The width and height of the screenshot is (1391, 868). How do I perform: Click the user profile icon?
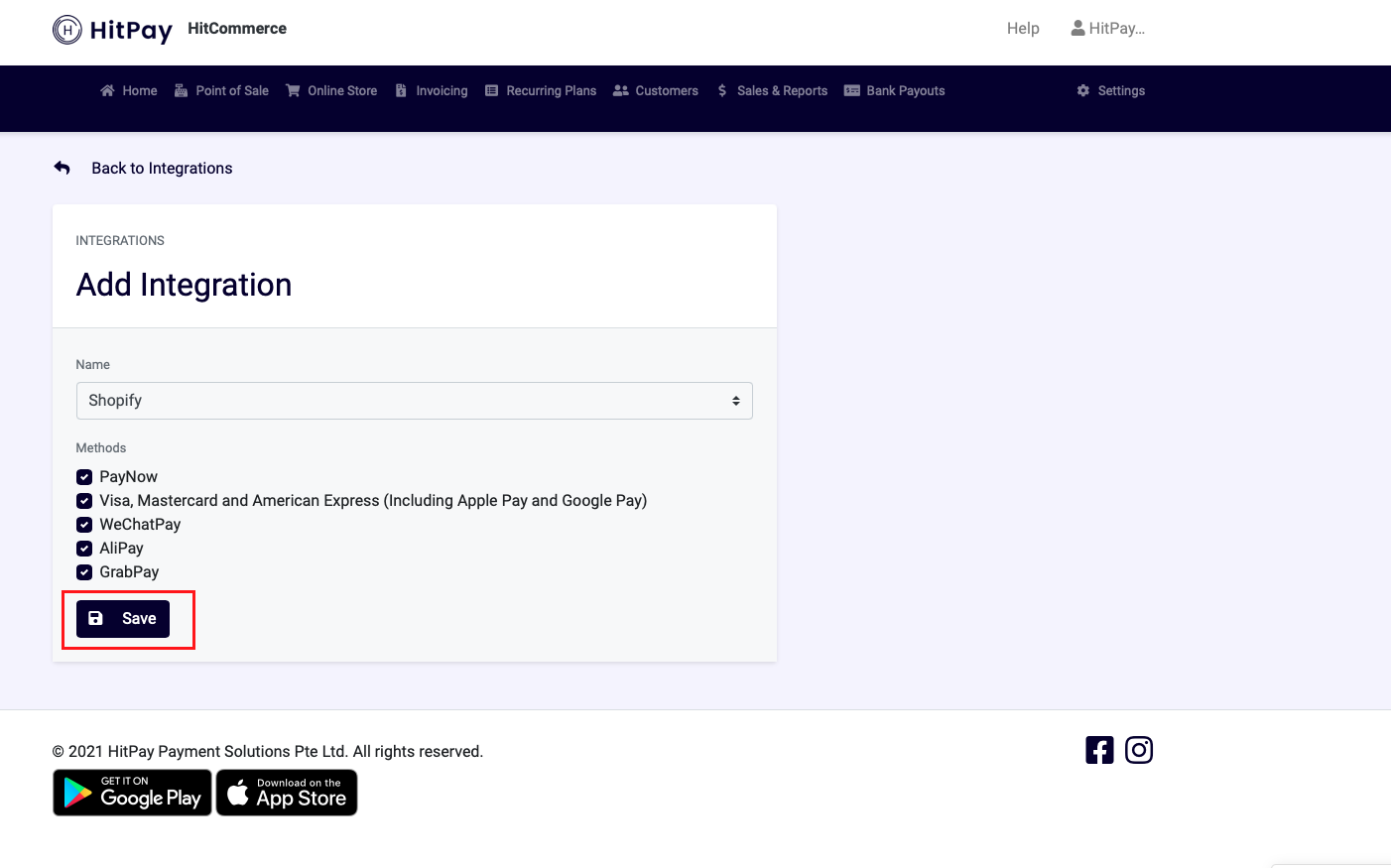[x=1077, y=28]
